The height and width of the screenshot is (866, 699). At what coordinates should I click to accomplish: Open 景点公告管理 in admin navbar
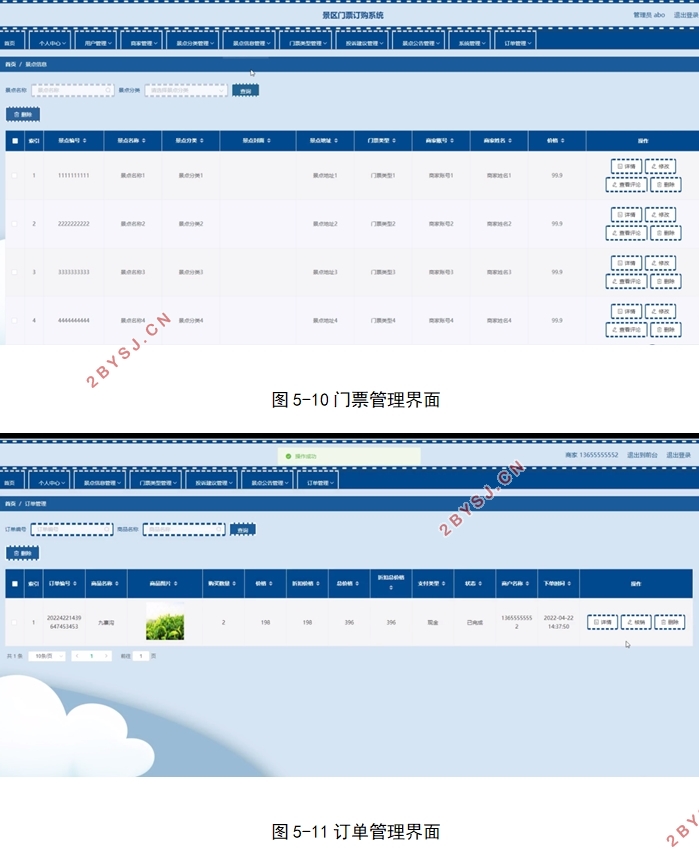click(420, 43)
